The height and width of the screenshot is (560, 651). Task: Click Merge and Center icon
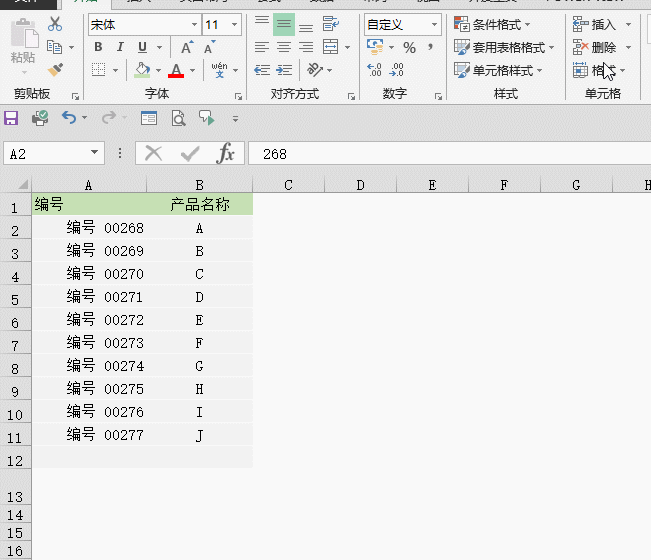coord(331,47)
